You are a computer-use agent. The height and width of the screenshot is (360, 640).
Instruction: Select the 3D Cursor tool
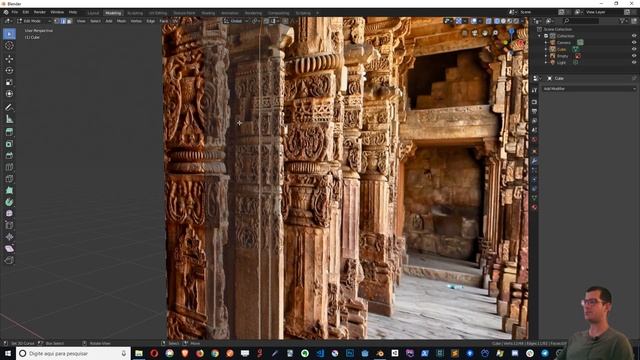9,46
